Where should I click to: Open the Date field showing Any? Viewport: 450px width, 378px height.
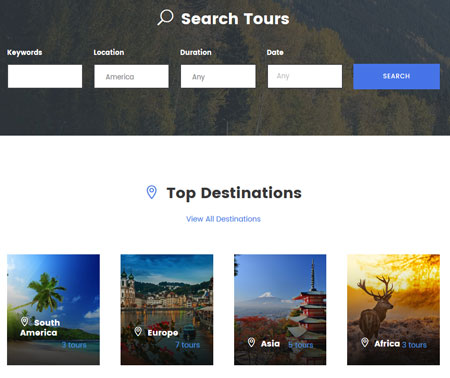click(x=305, y=76)
